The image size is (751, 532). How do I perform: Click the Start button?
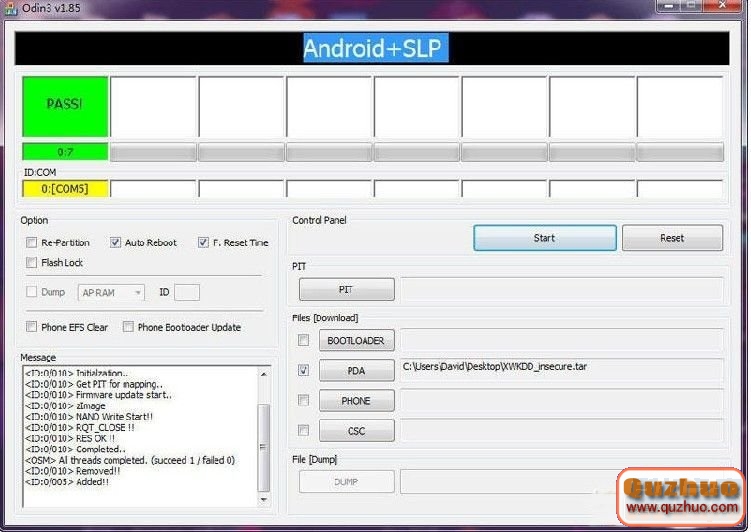coord(545,238)
